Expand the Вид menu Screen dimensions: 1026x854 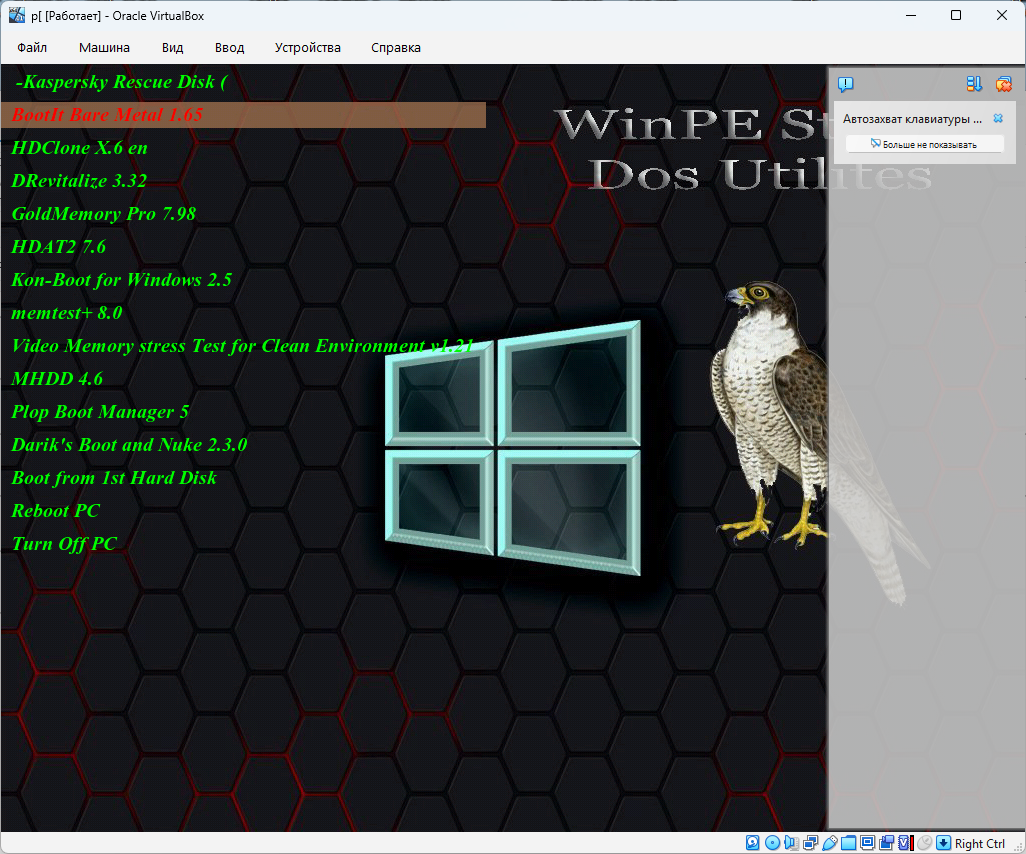[172, 47]
